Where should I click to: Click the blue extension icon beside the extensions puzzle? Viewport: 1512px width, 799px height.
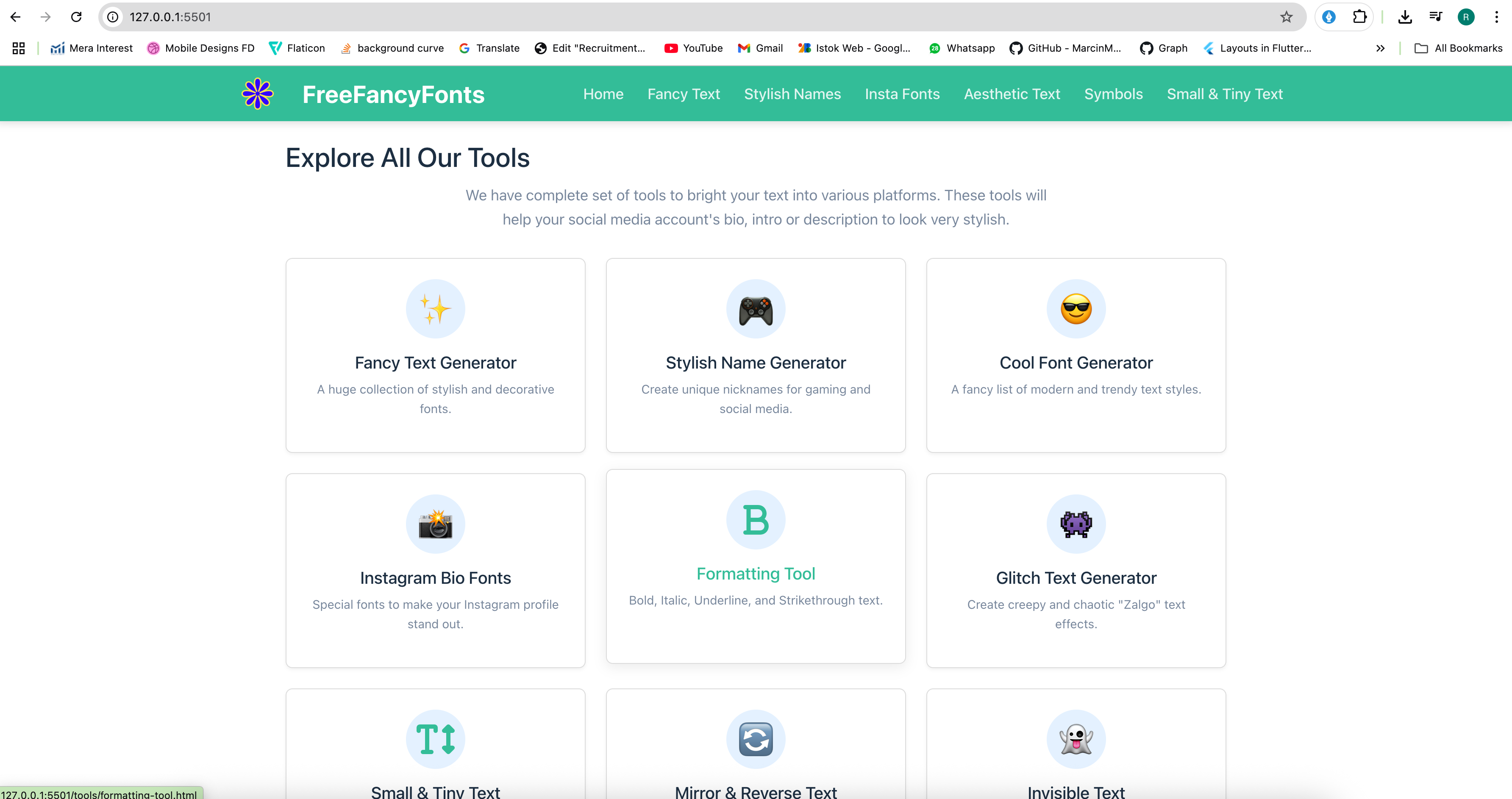click(1329, 17)
